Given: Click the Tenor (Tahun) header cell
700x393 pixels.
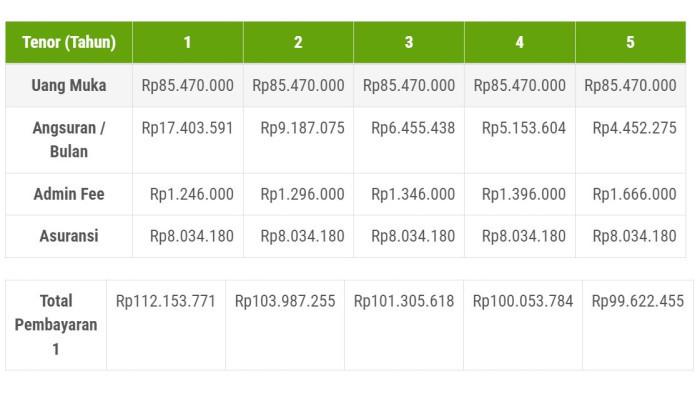Looking at the screenshot, I should (69, 42).
